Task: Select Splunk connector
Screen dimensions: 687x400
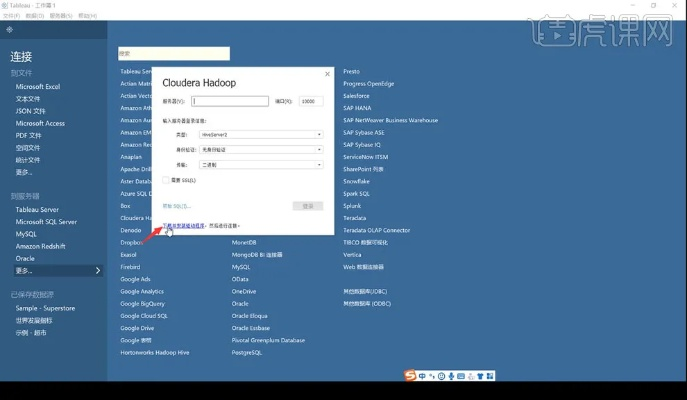Action: (352, 206)
